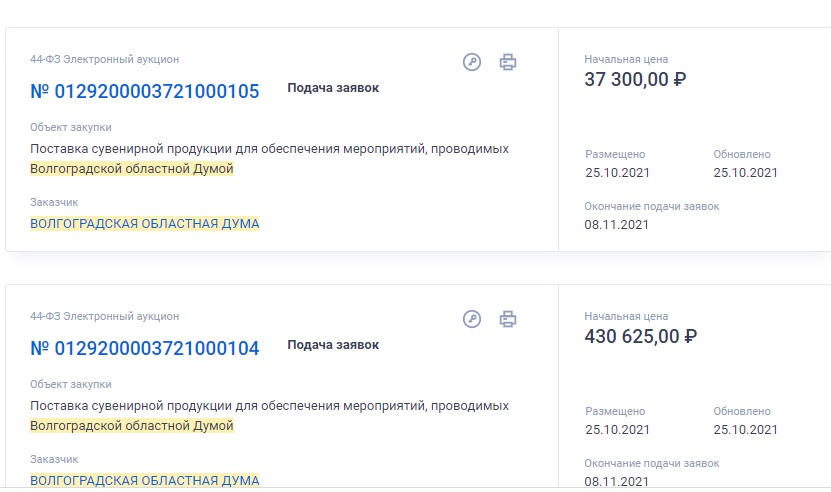This screenshot has height=492, width=831.
Task: Click the Обновлено date in the 430 625,00 ₽ card
Action: (745, 430)
